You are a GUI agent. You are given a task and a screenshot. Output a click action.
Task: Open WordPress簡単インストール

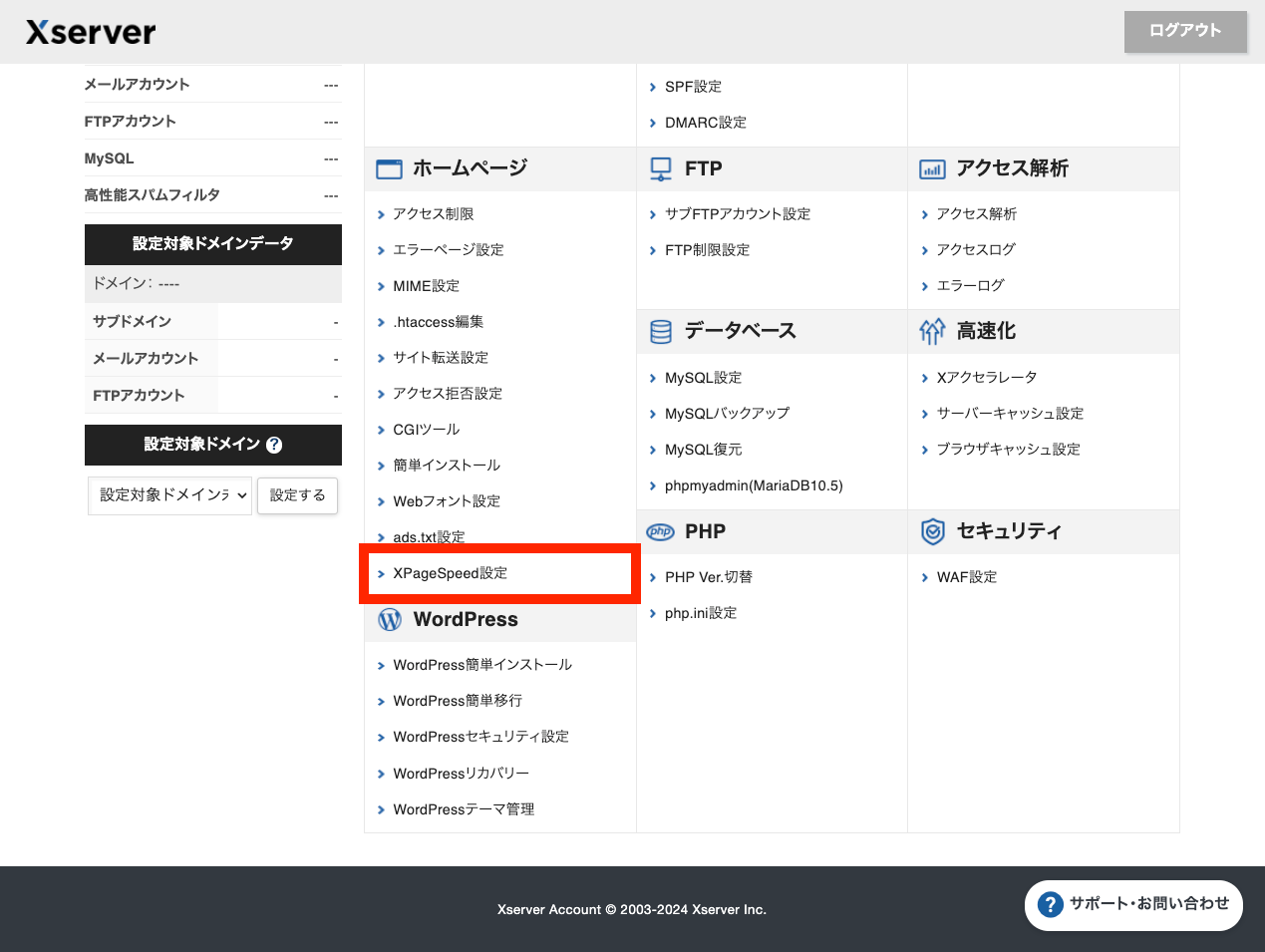click(482, 665)
